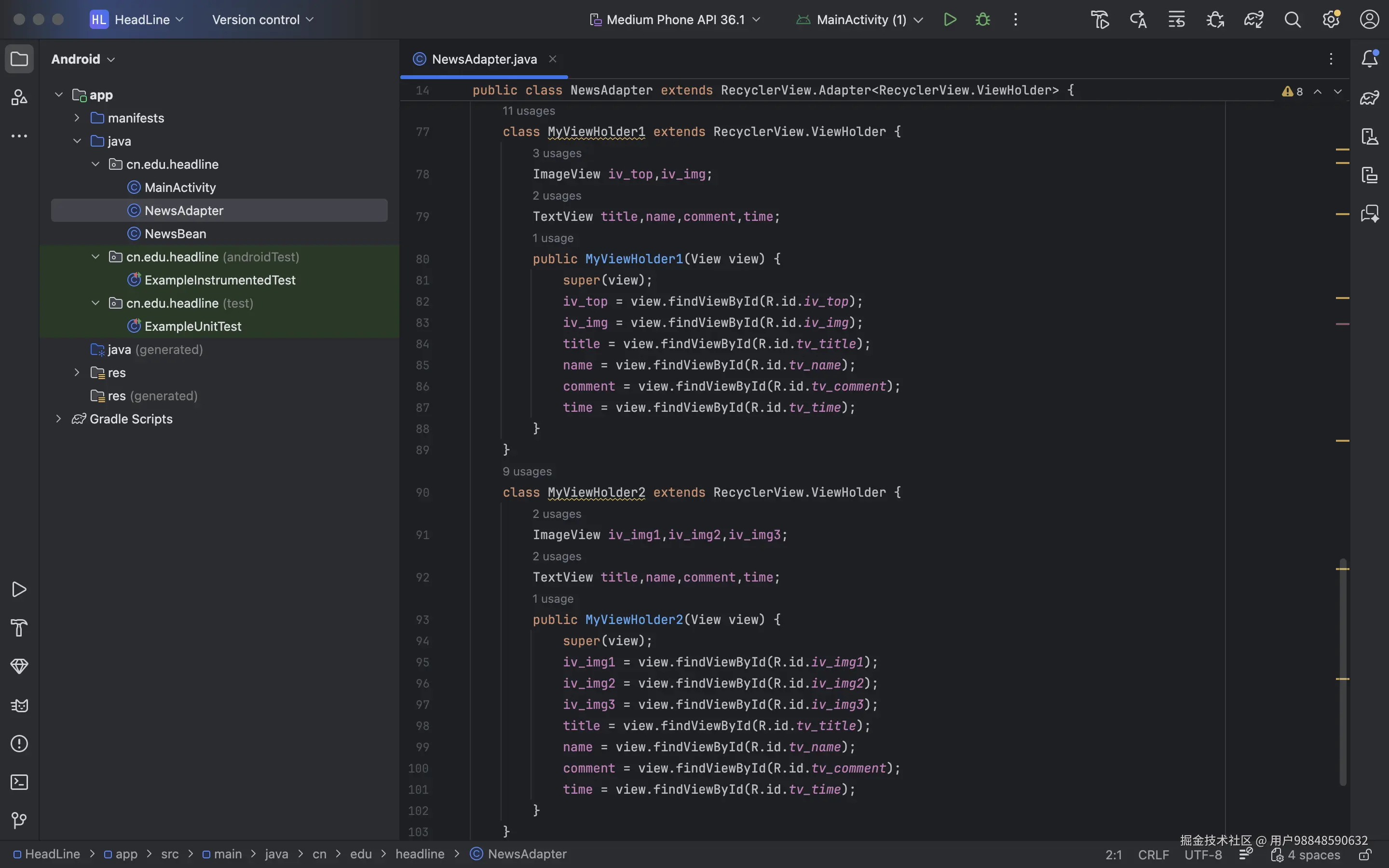Select the NewsAdapter.java editor tab
1389x868 pixels.
tap(484, 59)
